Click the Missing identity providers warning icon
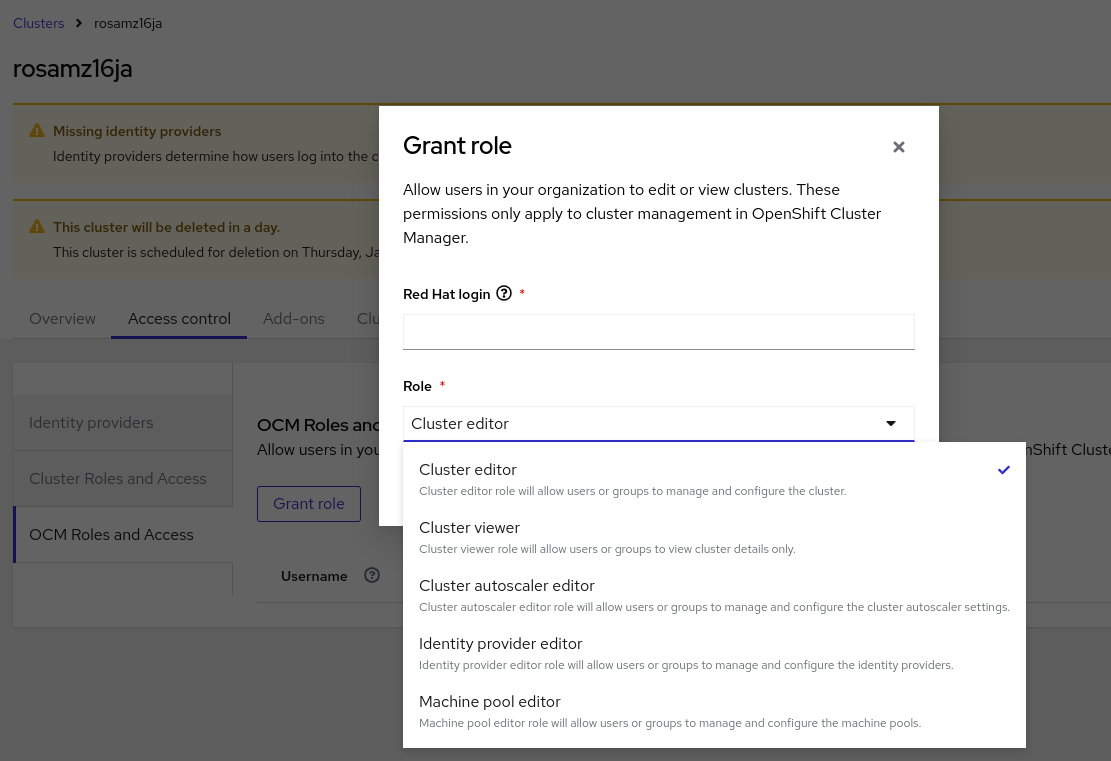1111x761 pixels. 37,131
